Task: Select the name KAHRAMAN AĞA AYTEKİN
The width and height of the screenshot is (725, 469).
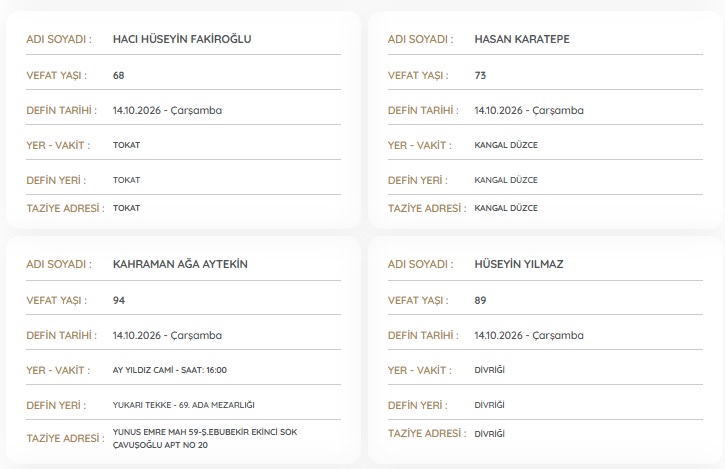Action: [180, 264]
